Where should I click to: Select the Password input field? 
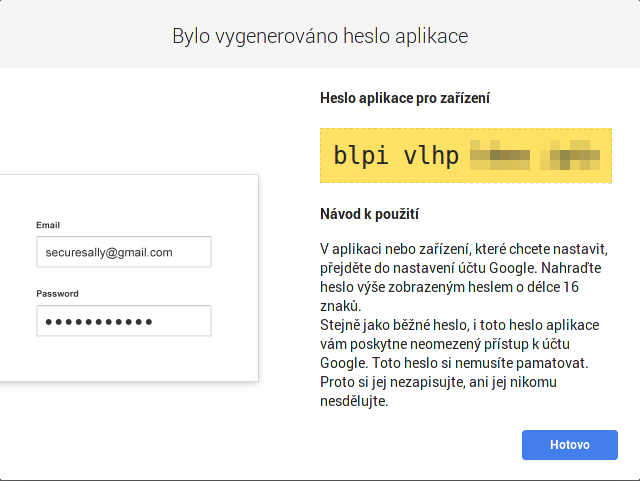124,321
